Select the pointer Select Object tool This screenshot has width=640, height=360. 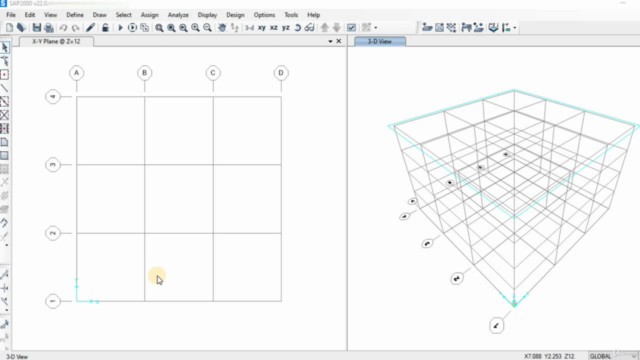point(5,47)
